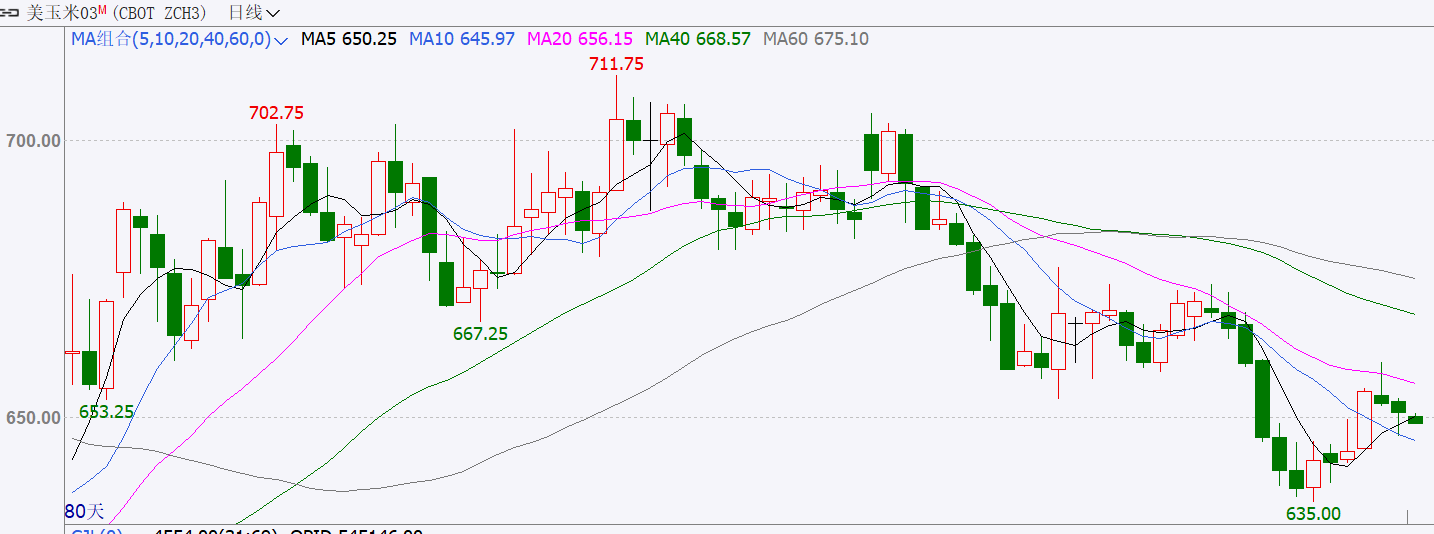Select the contract title 美玉米03 (CBOT ZCH3)
The width and height of the screenshot is (1434, 534).
click(x=116, y=13)
